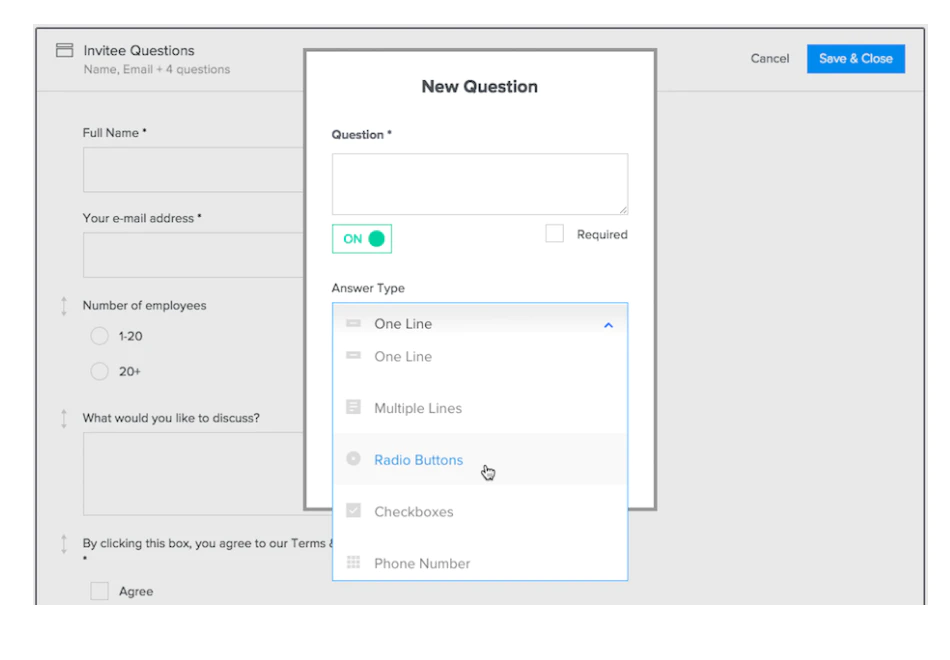
Task: Click the Checkboxes option icon
Action: [353, 511]
